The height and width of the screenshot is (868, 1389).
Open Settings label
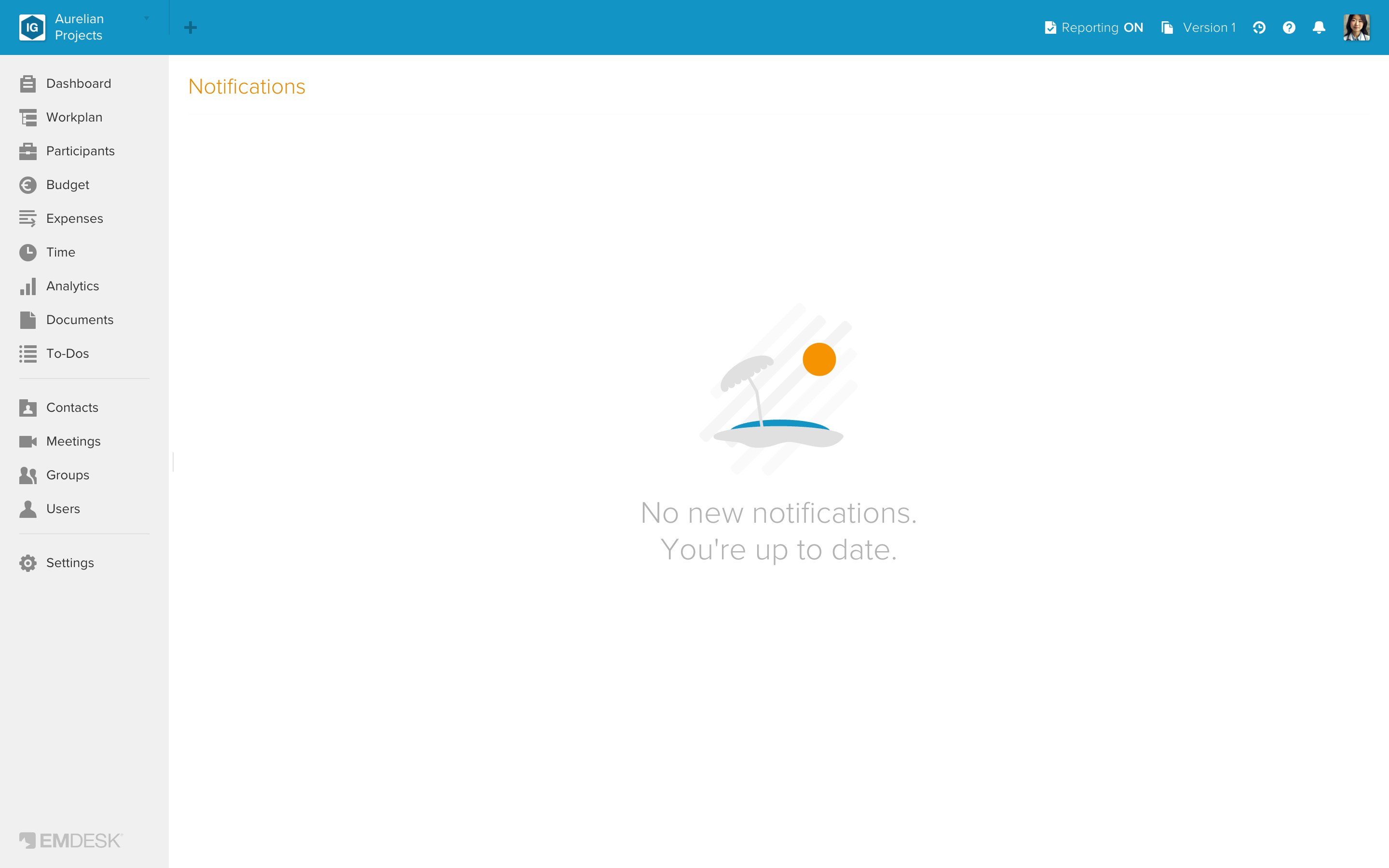(70, 563)
